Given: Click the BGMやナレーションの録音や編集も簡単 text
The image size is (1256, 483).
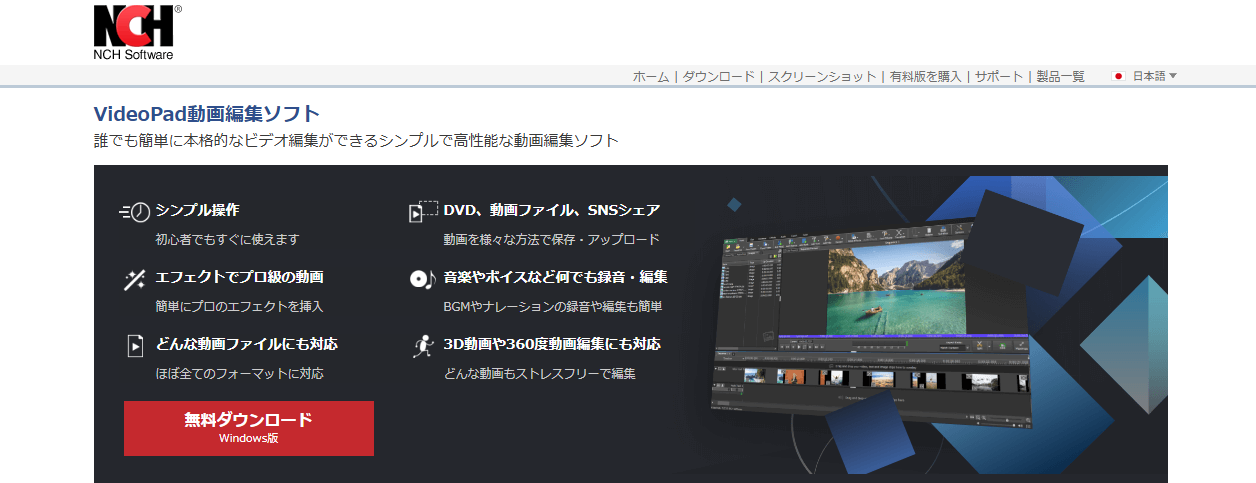Looking at the screenshot, I should (x=553, y=307).
